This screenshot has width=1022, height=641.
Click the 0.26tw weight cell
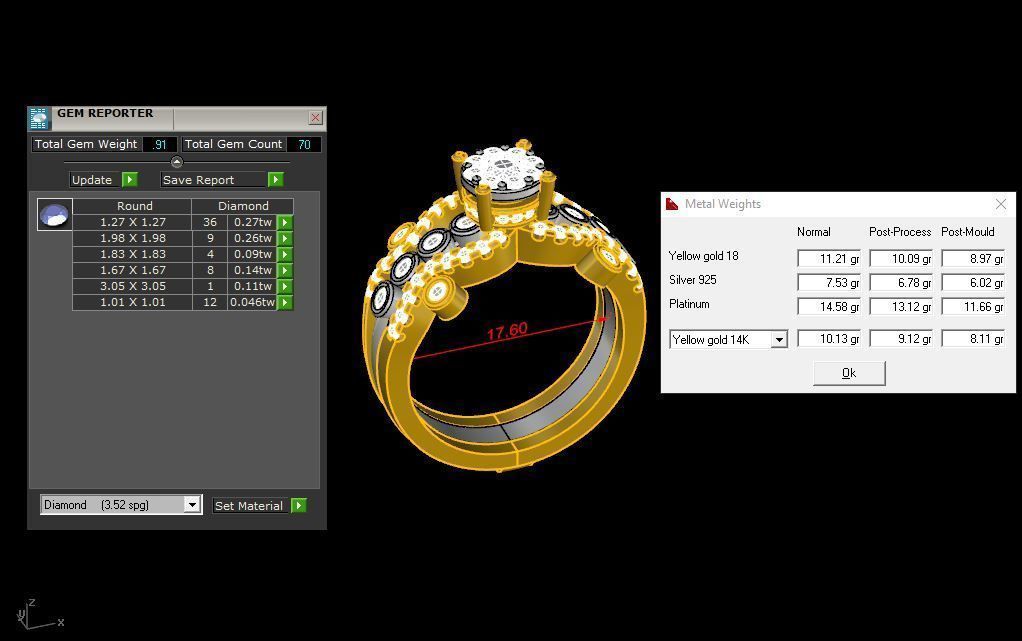pos(253,238)
